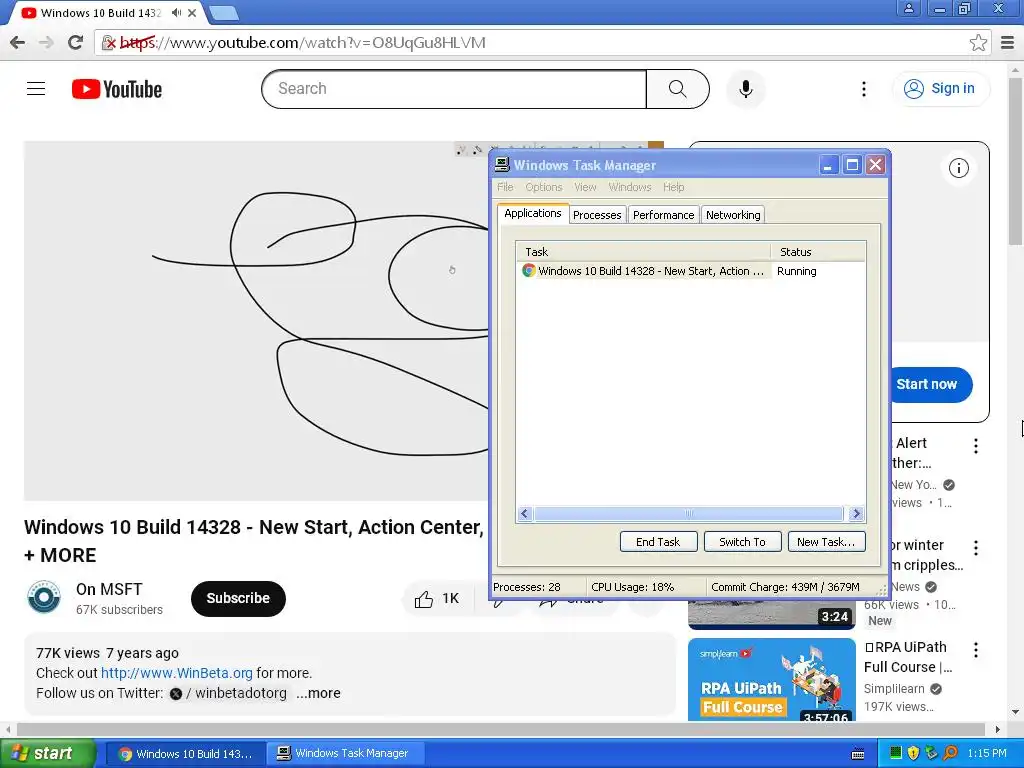This screenshot has width=1024, height=768.
Task: Open Windows menu in Task Manager
Action: click(630, 187)
